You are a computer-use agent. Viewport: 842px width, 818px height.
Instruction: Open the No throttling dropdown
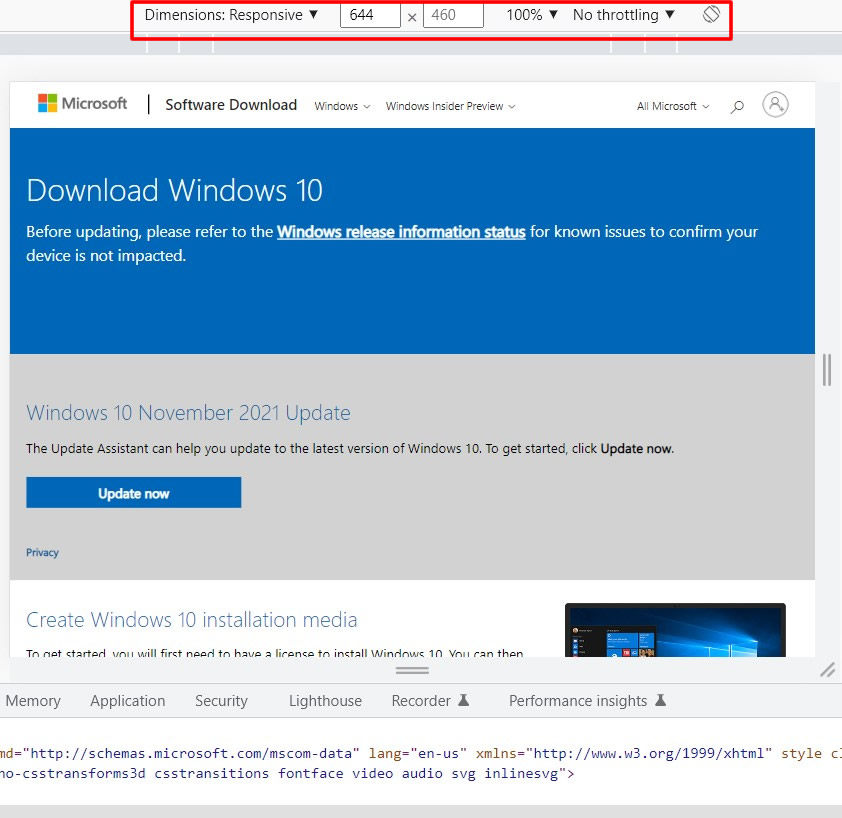coord(623,15)
